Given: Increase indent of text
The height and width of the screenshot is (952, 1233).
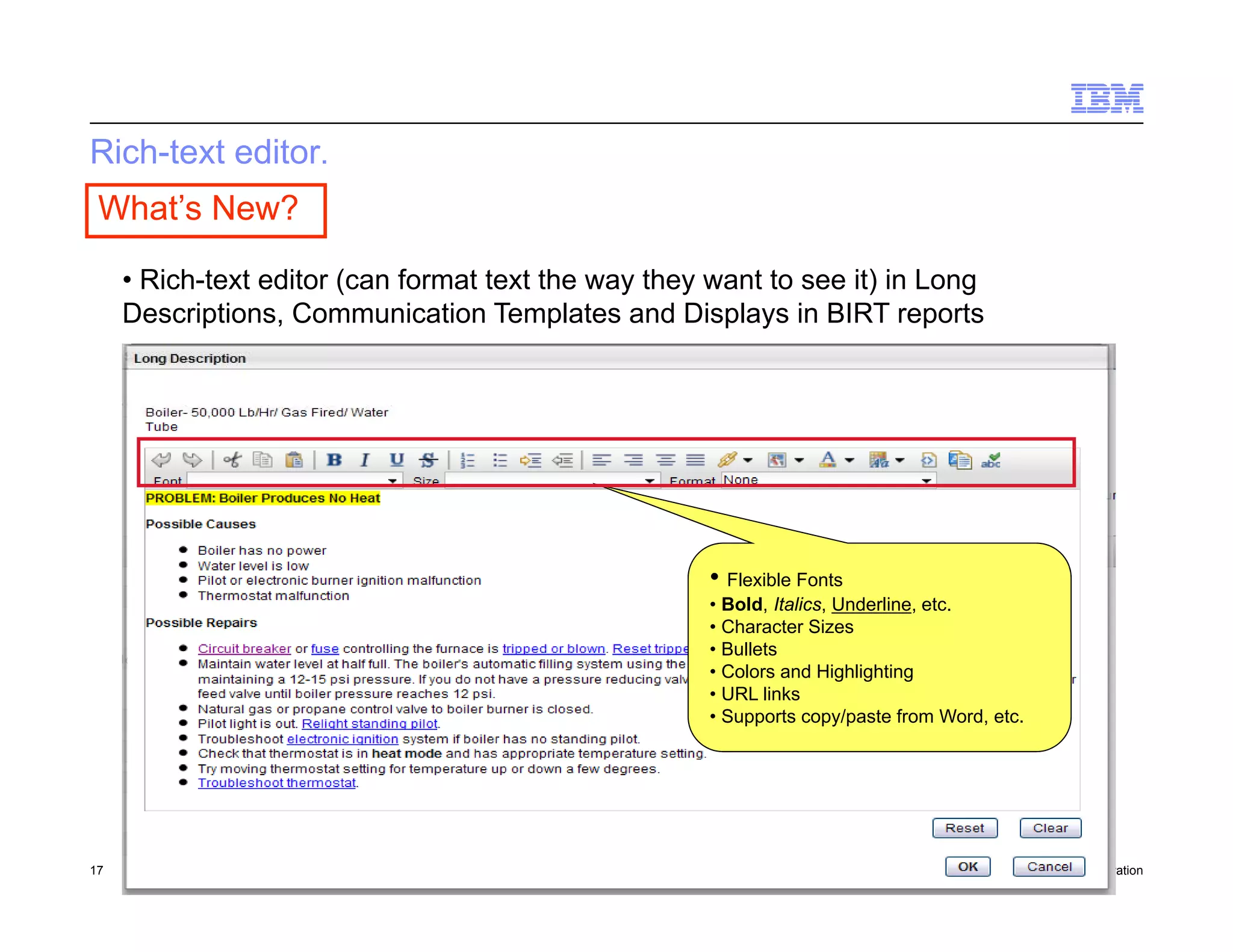Looking at the screenshot, I should tap(531, 460).
